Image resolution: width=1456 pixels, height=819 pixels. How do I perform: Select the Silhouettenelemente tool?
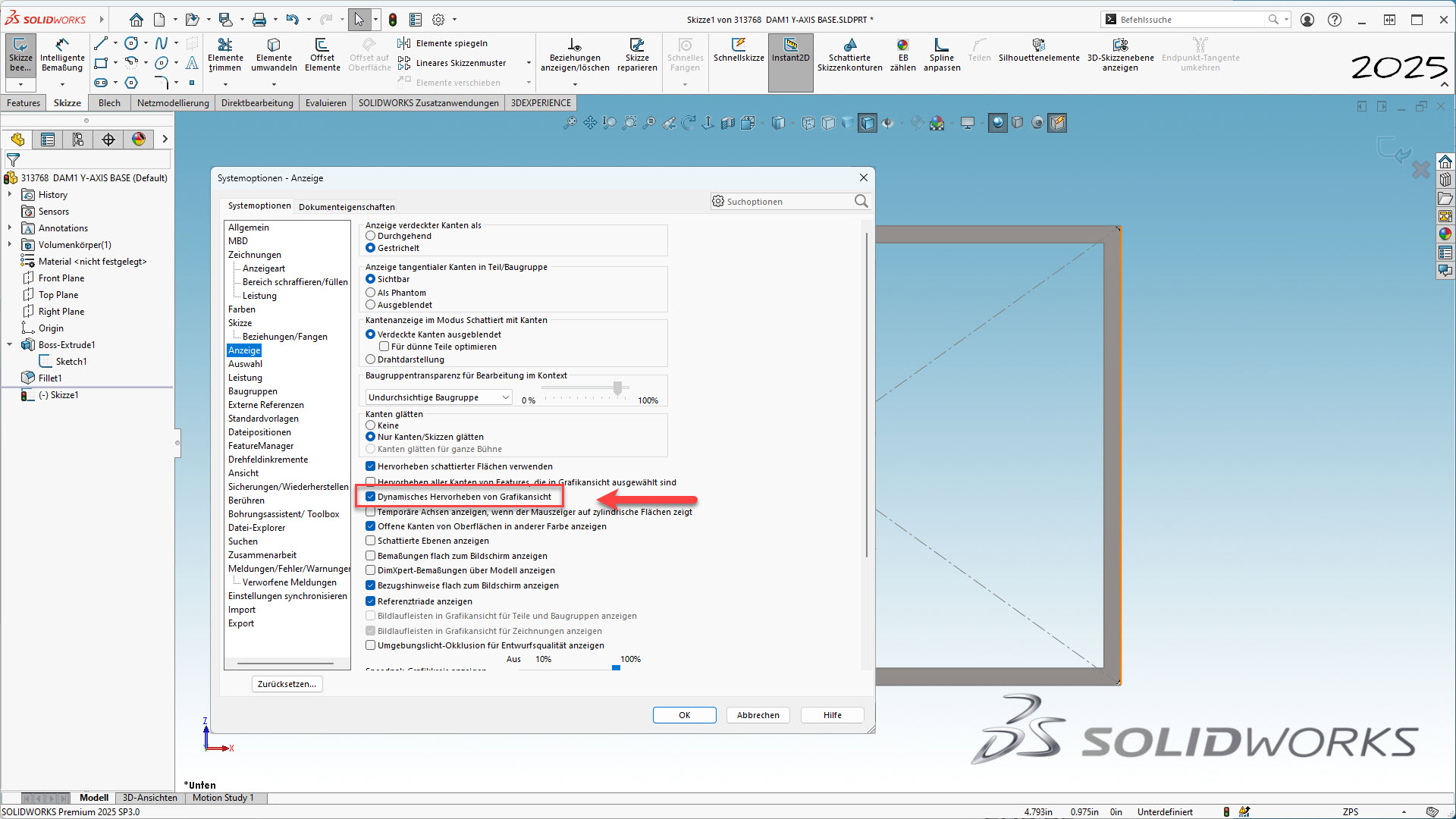coord(1039,50)
